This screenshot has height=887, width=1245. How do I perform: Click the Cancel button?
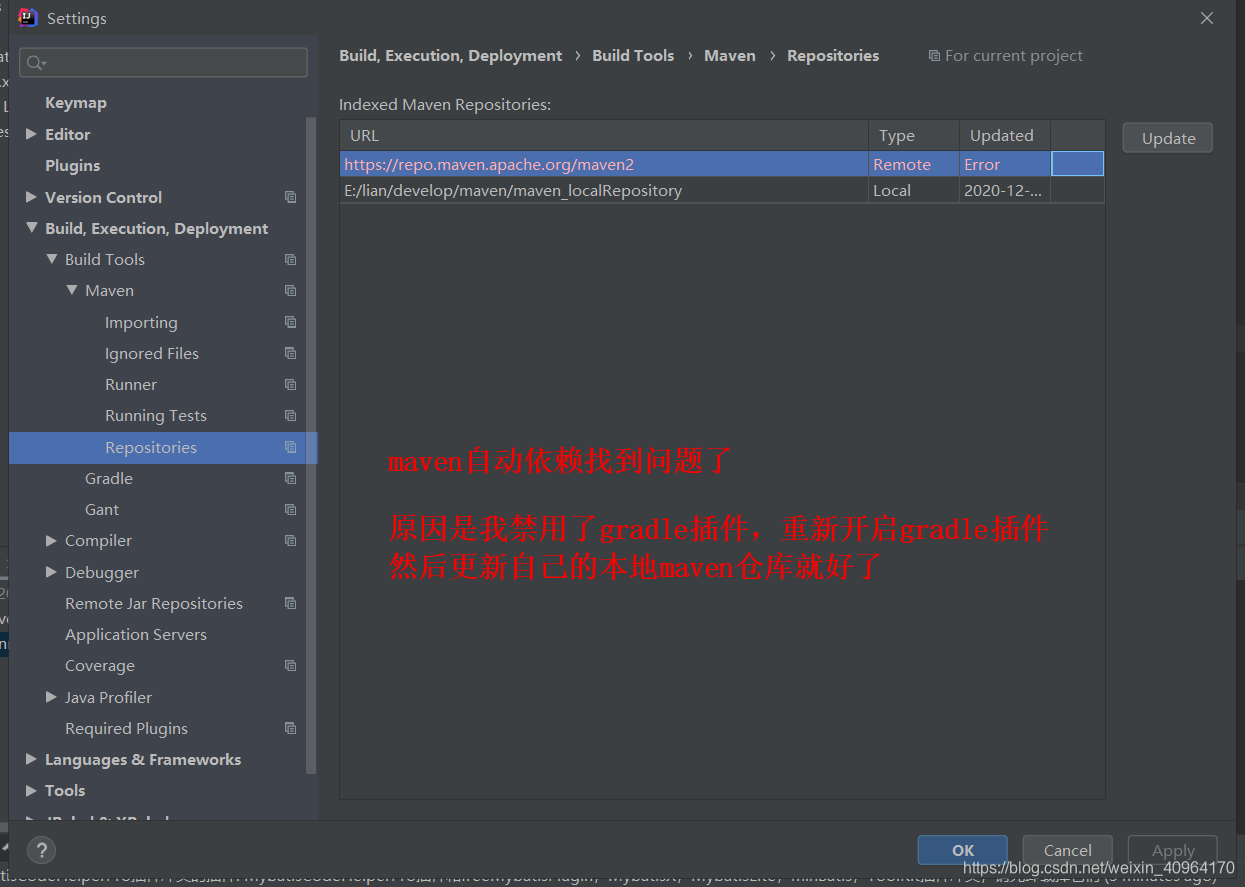[x=1067, y=850]
